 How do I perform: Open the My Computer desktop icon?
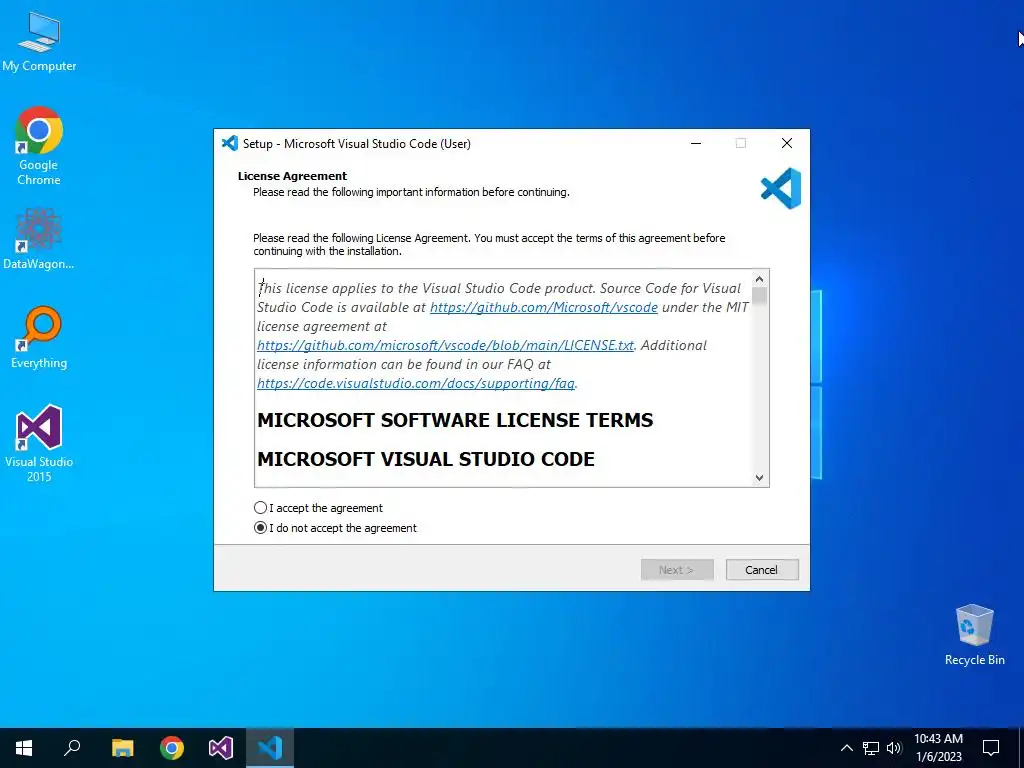pyautogui.click(x=39, y=42)
